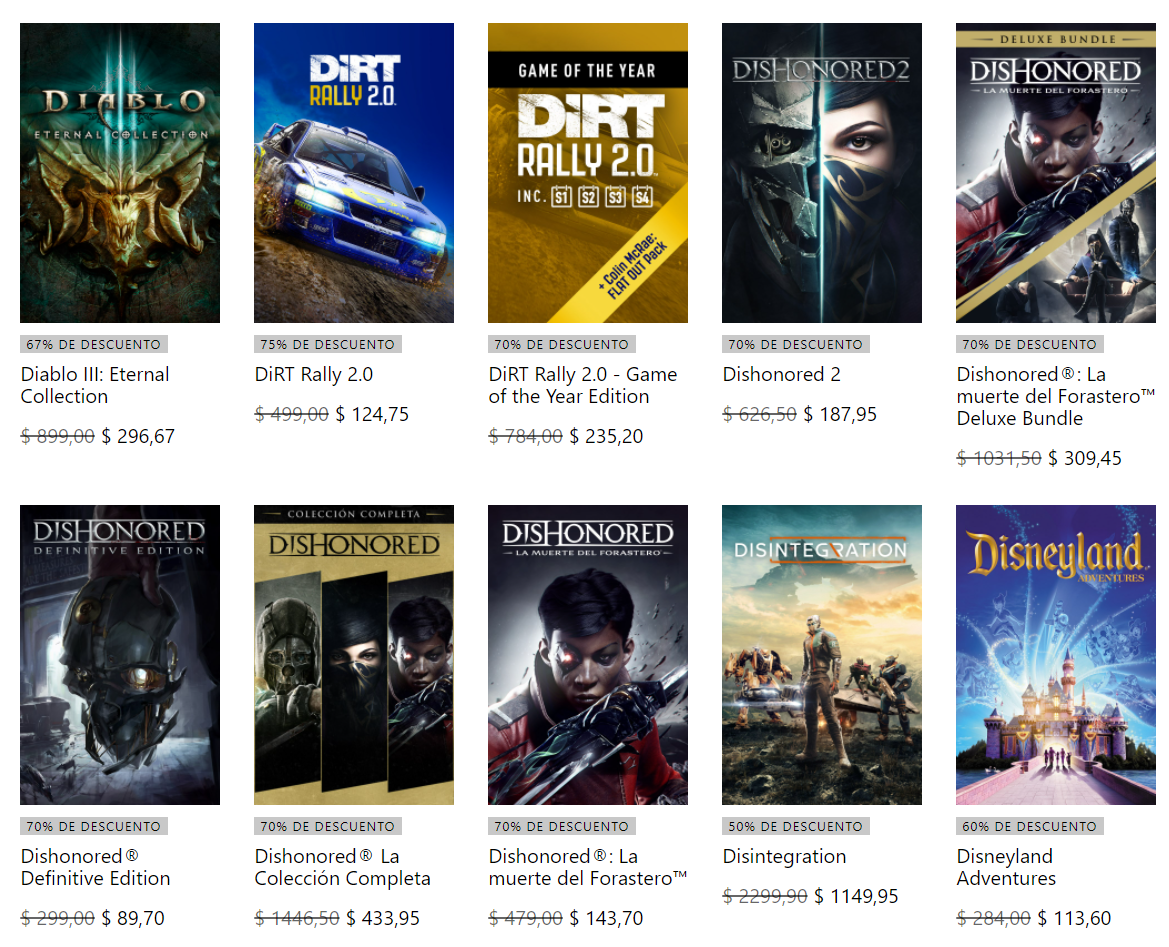Click the Diablo III: Eternal Collection title
This screenshot has width=1169, height=947.
95,386
